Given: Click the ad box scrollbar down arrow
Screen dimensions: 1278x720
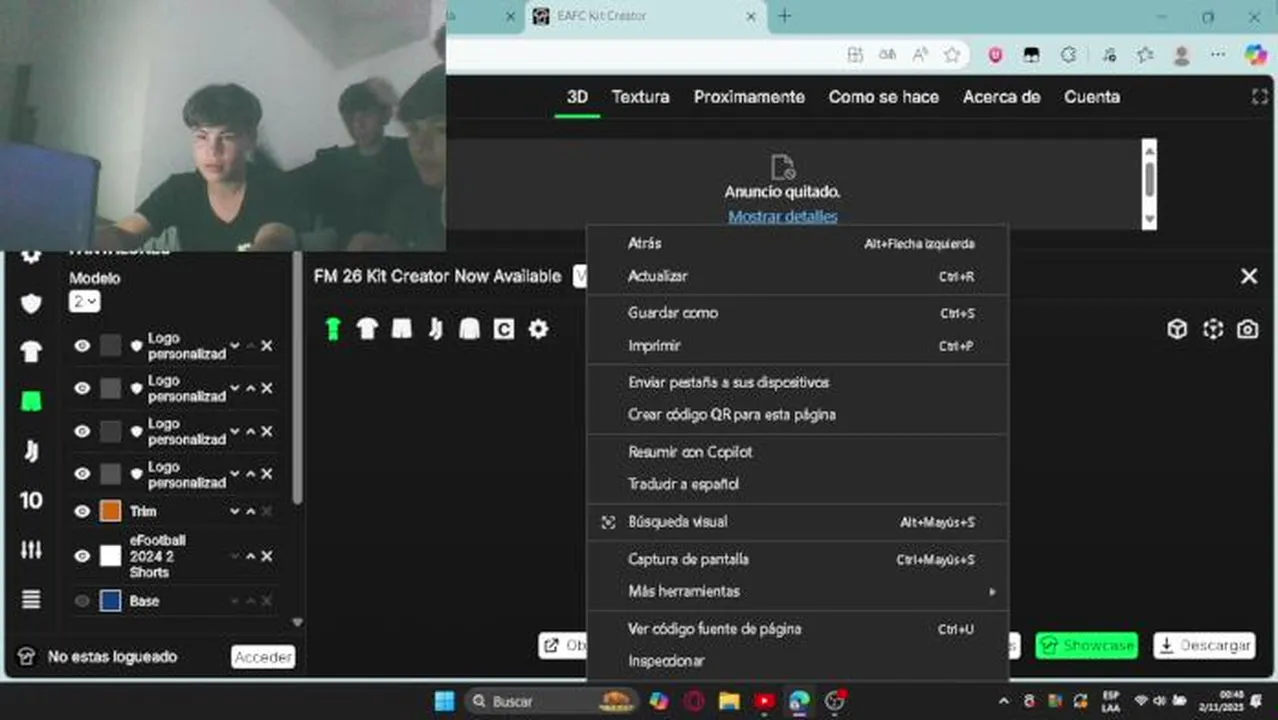Looking at the screenshot, I should pyautogui.click(x=1149, y=220).
